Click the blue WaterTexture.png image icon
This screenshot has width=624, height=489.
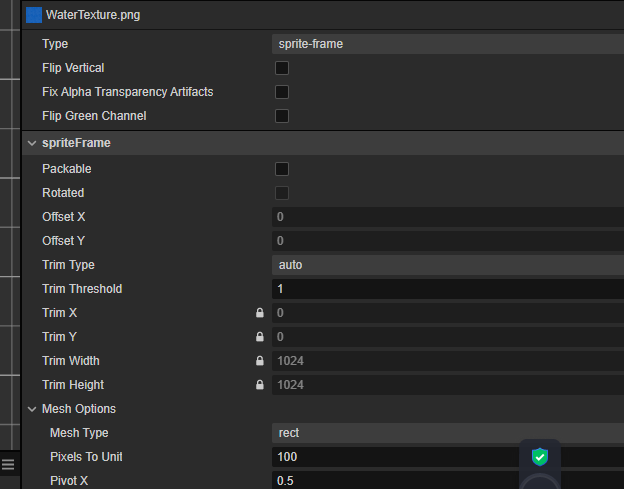[34, 15]
